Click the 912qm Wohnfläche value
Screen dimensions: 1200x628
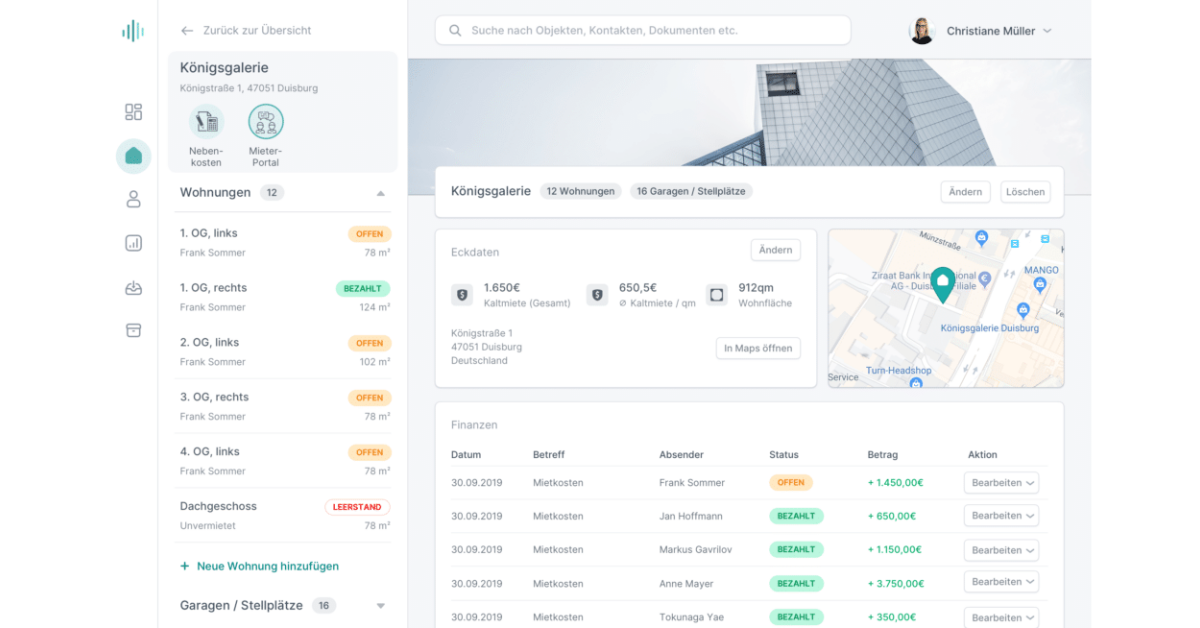pyautogui.click(x=756, y=287)
